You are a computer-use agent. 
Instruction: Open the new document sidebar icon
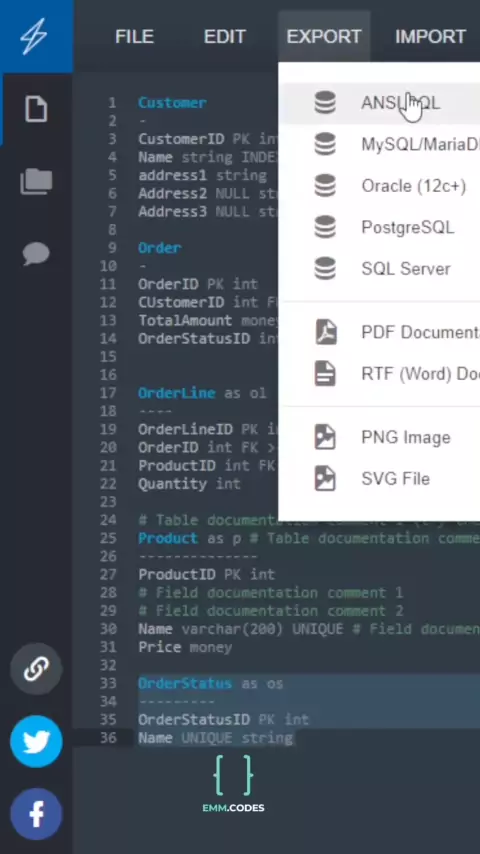pyautogui.click(x=36, y=109)
